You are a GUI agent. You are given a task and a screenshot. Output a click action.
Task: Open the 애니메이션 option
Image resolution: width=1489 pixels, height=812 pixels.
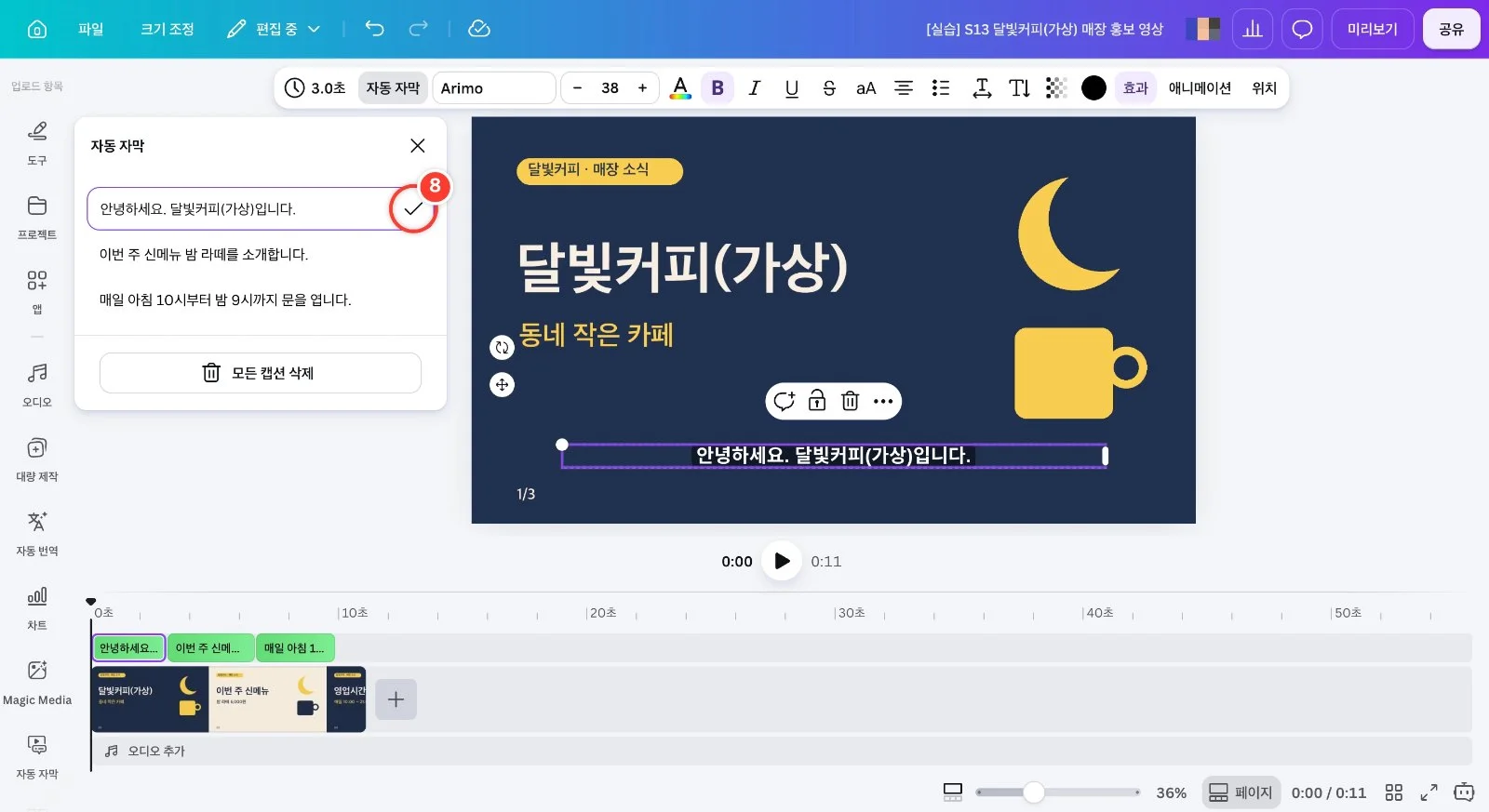point(1200,87)
